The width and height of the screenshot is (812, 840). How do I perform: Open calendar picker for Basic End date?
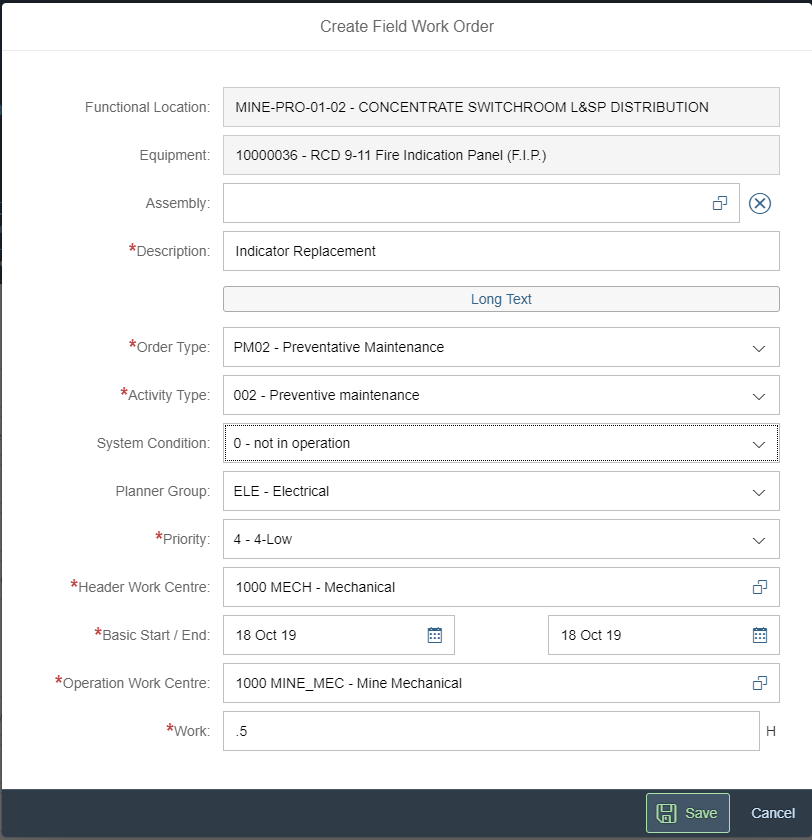[760, 635]
